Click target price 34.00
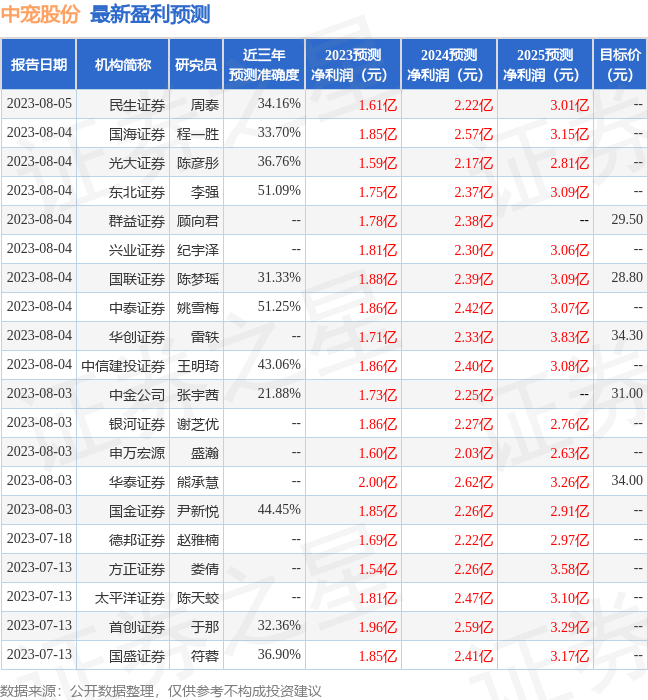Viewport: 648px width, 700px height. coord(627,481)
